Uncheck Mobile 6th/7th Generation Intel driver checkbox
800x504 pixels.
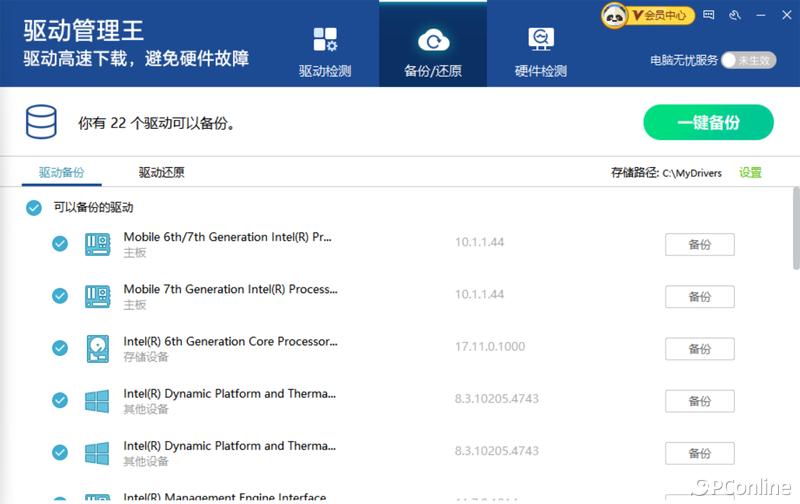point(60,244)
